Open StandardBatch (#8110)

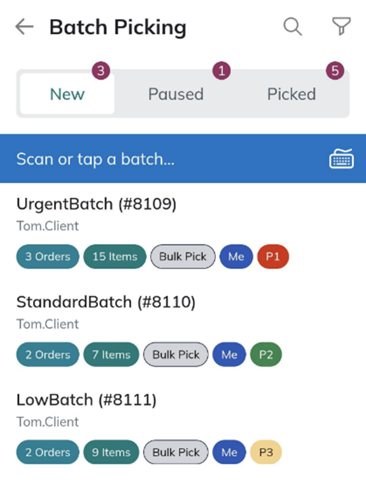183,330
